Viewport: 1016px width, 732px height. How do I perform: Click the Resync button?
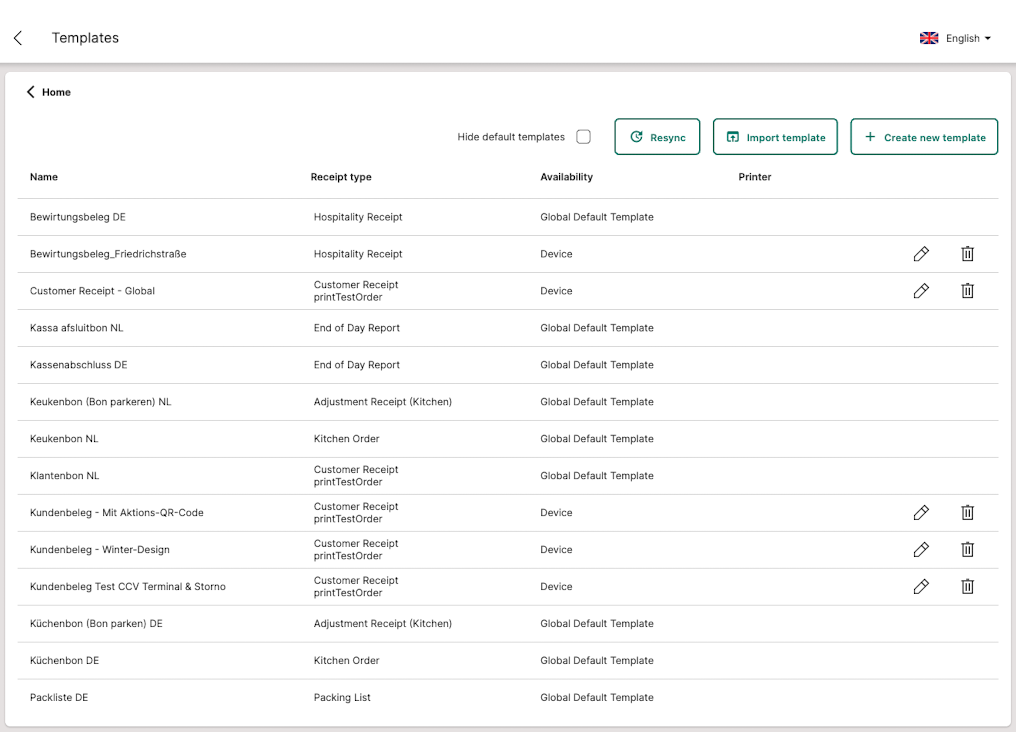click(657, 137)
